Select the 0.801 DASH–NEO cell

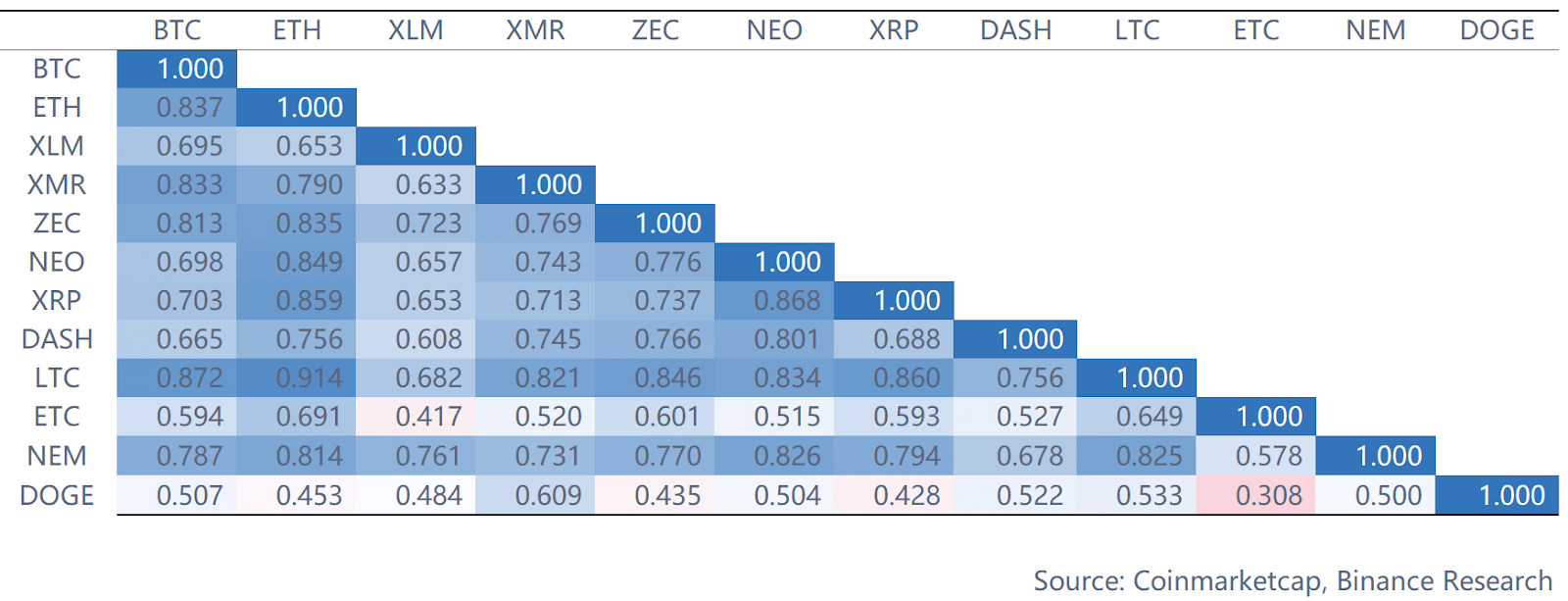point(787,339)
